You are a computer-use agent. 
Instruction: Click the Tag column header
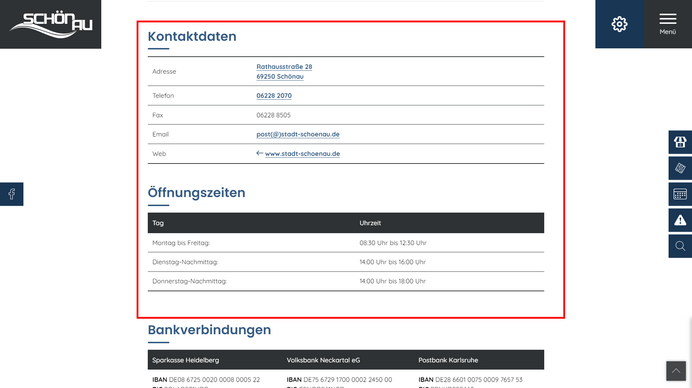pos(158,223)
